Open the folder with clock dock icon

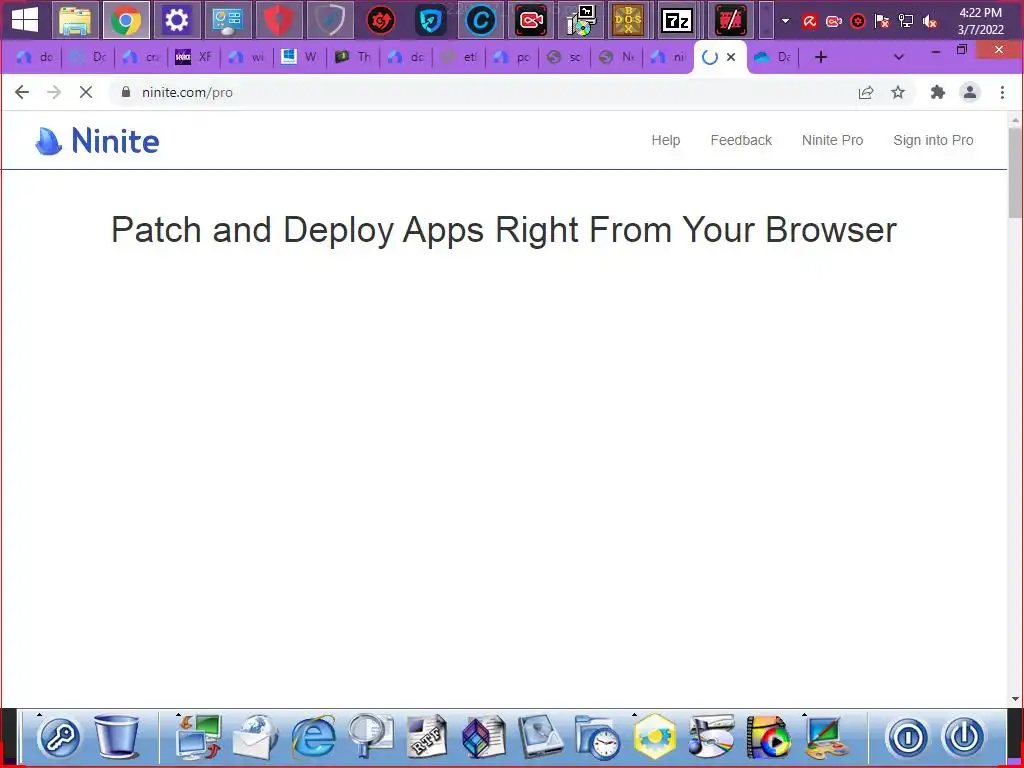pos(598,736)
